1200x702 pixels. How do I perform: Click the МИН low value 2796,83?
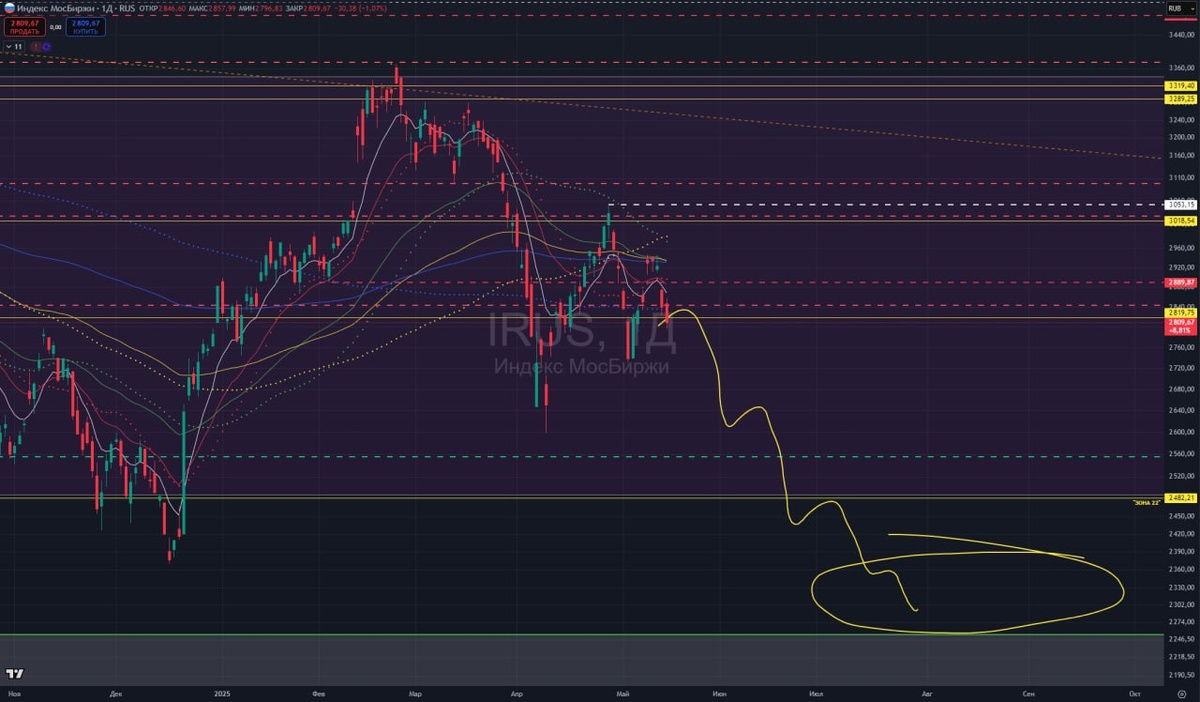point(269,7)
